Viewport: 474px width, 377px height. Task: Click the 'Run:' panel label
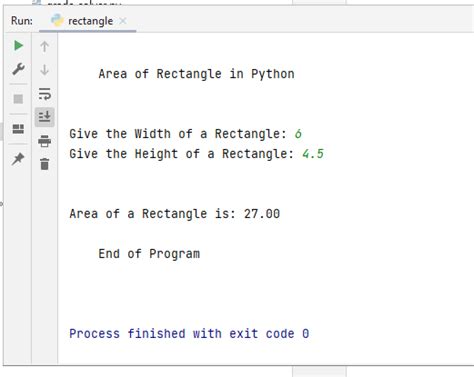coord(22,21)
